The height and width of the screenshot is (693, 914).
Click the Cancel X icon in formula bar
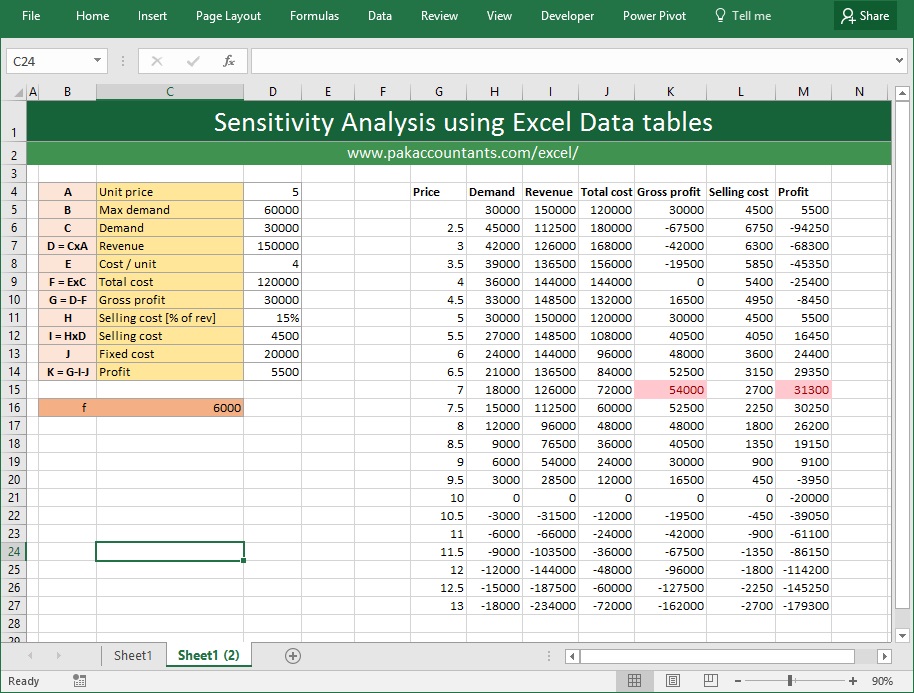point(157,61)
